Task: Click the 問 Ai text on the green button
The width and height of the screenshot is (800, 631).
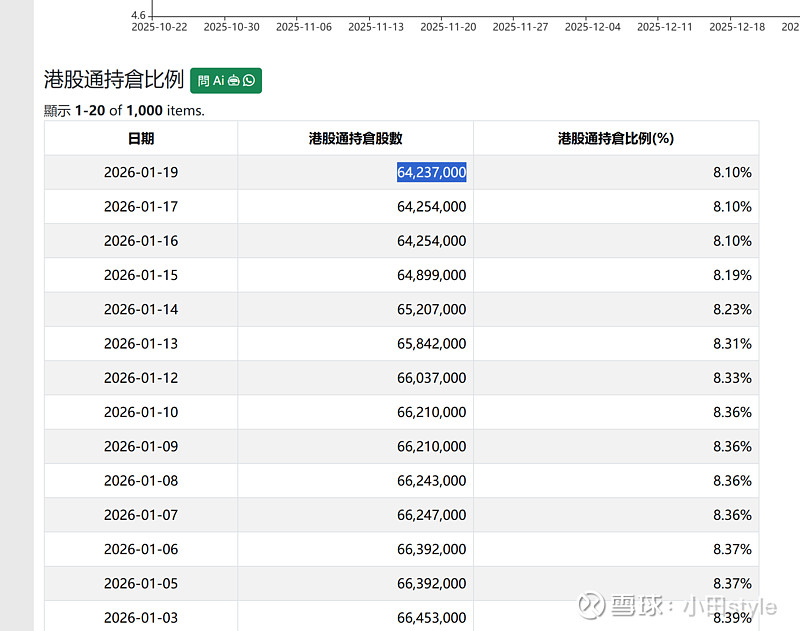Action: 211,81
